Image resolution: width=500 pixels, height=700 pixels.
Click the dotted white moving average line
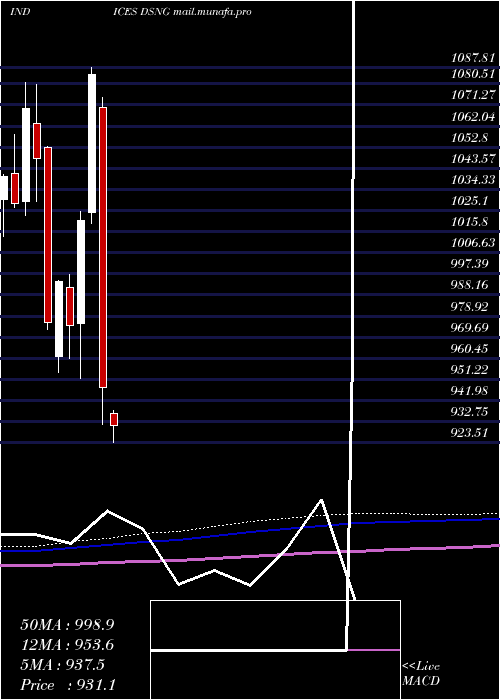(x=250, y=521)
